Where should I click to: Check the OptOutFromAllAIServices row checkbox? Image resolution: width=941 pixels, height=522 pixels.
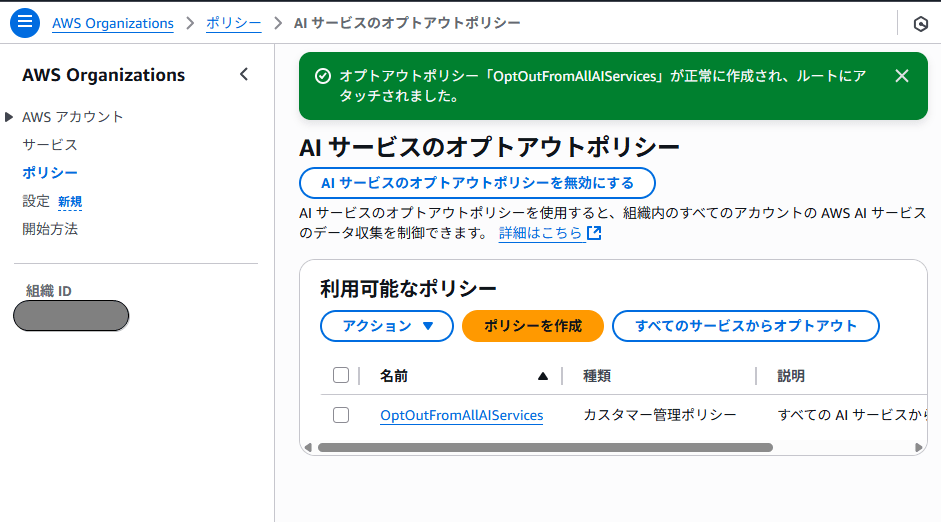coord(341,415)
